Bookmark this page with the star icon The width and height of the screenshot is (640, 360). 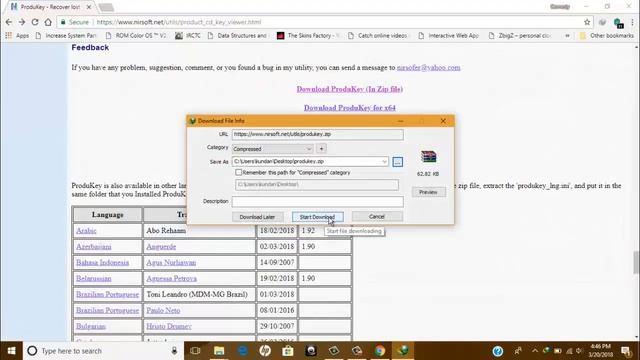click(x=587, y=22)
